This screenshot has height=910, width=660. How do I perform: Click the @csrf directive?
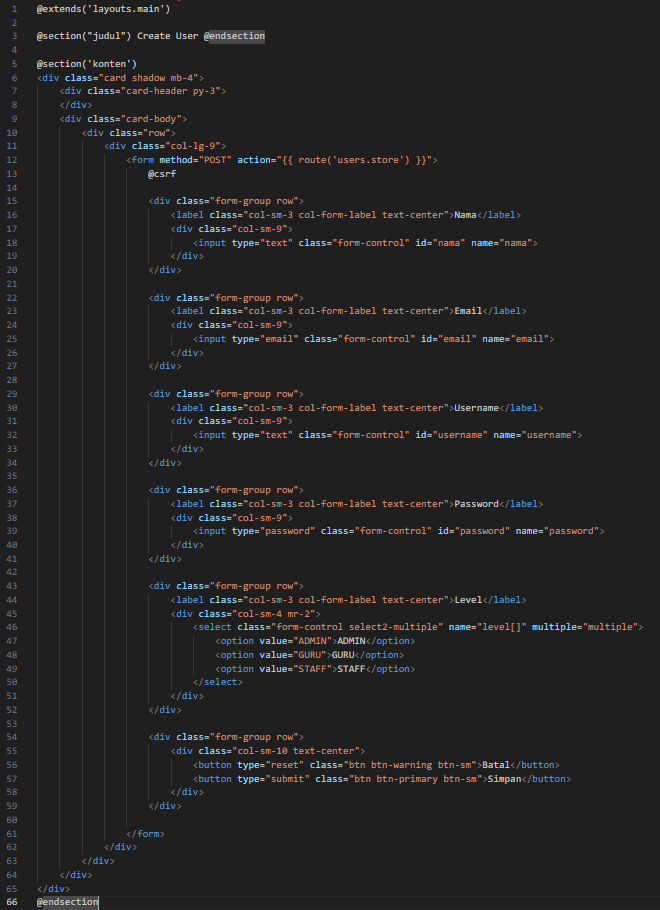[x=162, y=174]
